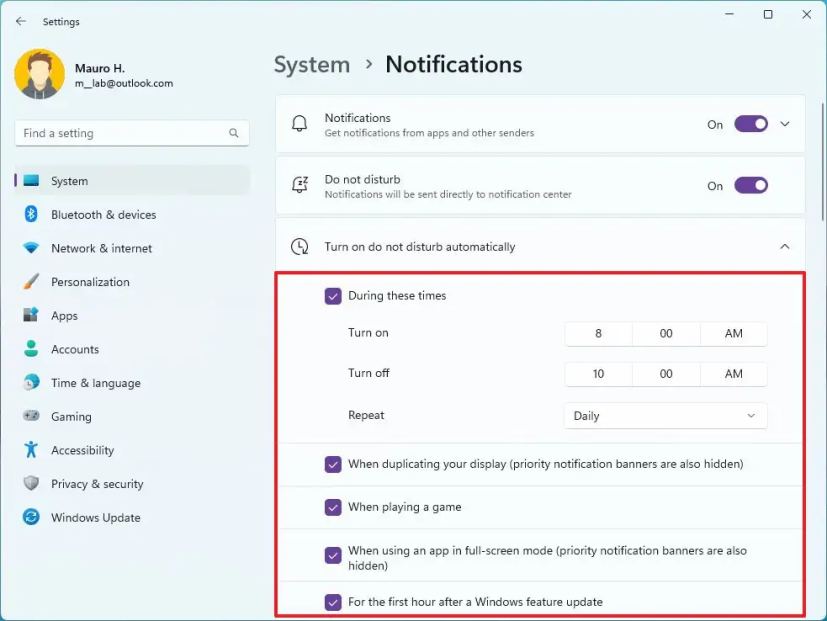The width and height of the screenshot is (827, 621).
Task: Click the Personalization paintbrush icon
Action: pos(31,282)
